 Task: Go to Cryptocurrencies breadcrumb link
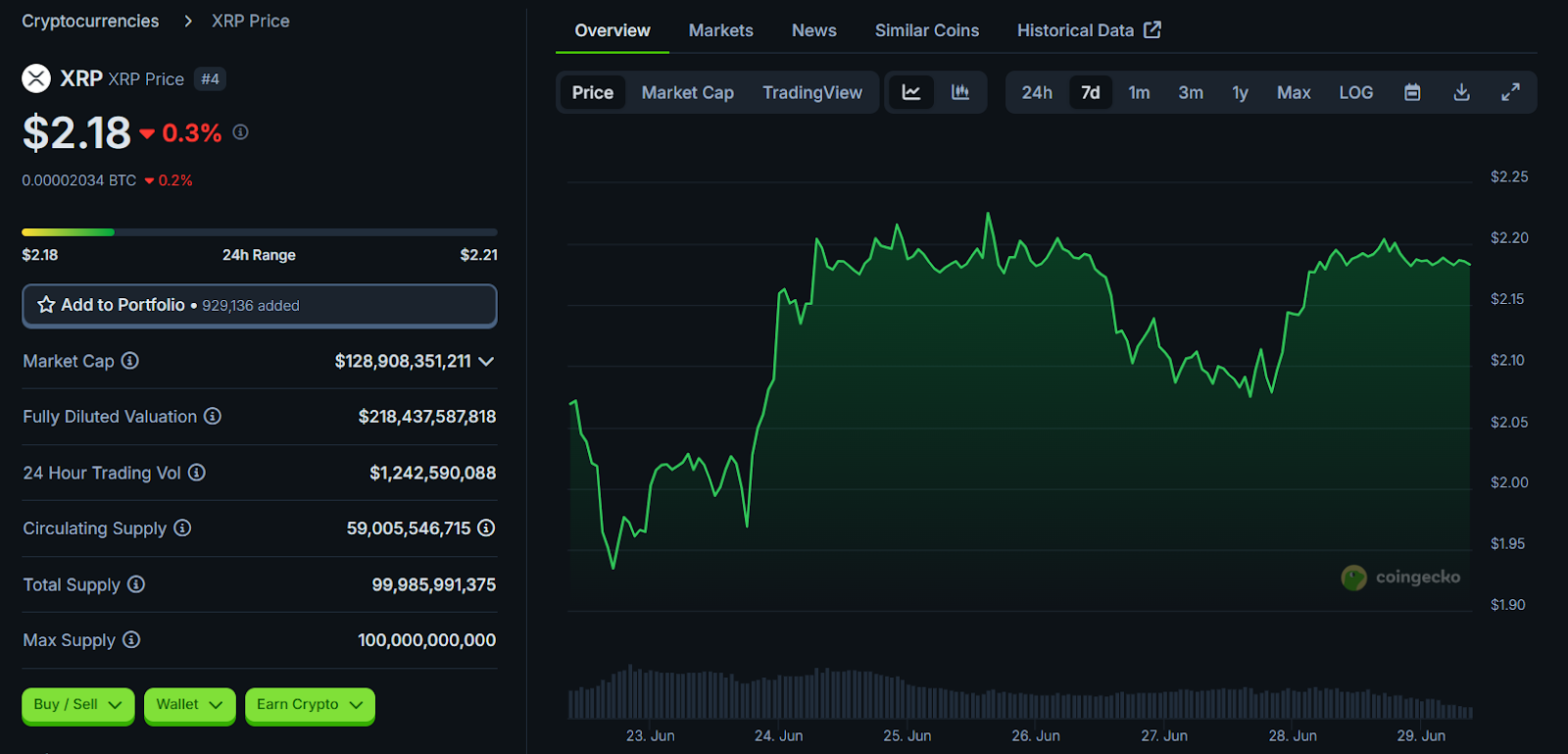90,21
